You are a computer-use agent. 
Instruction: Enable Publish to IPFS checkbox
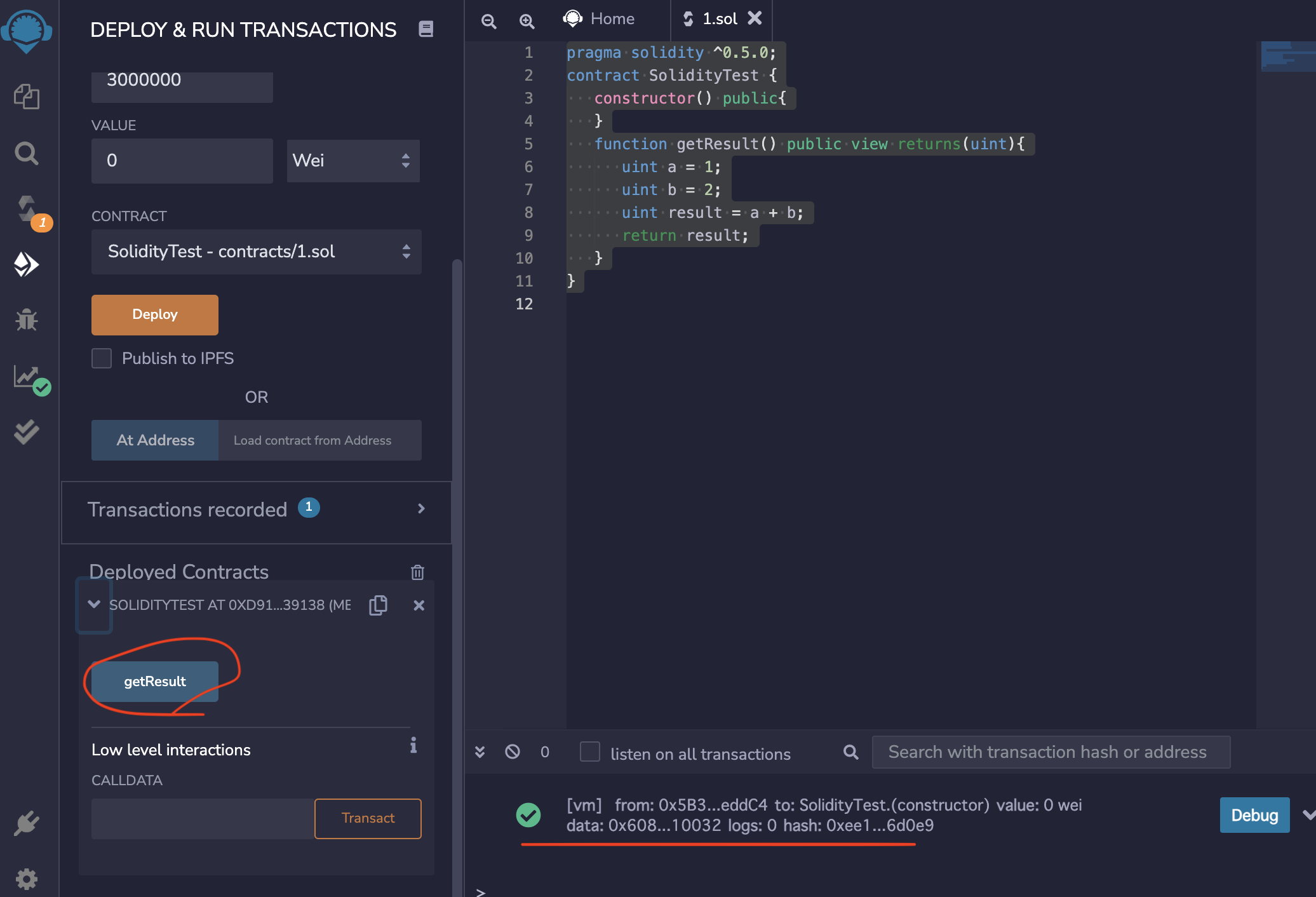[x=102, y=358]
